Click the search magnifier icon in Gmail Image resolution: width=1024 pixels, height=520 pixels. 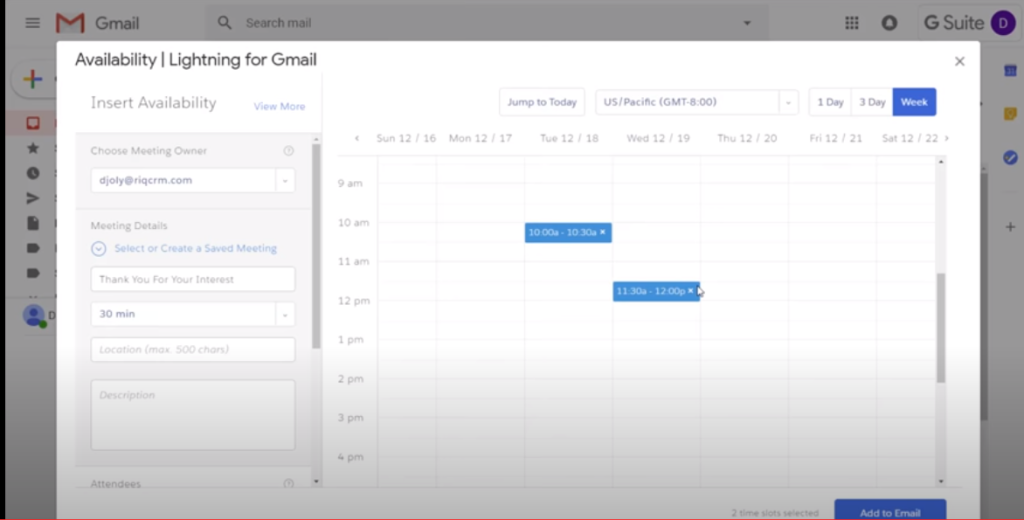[224, 22]
